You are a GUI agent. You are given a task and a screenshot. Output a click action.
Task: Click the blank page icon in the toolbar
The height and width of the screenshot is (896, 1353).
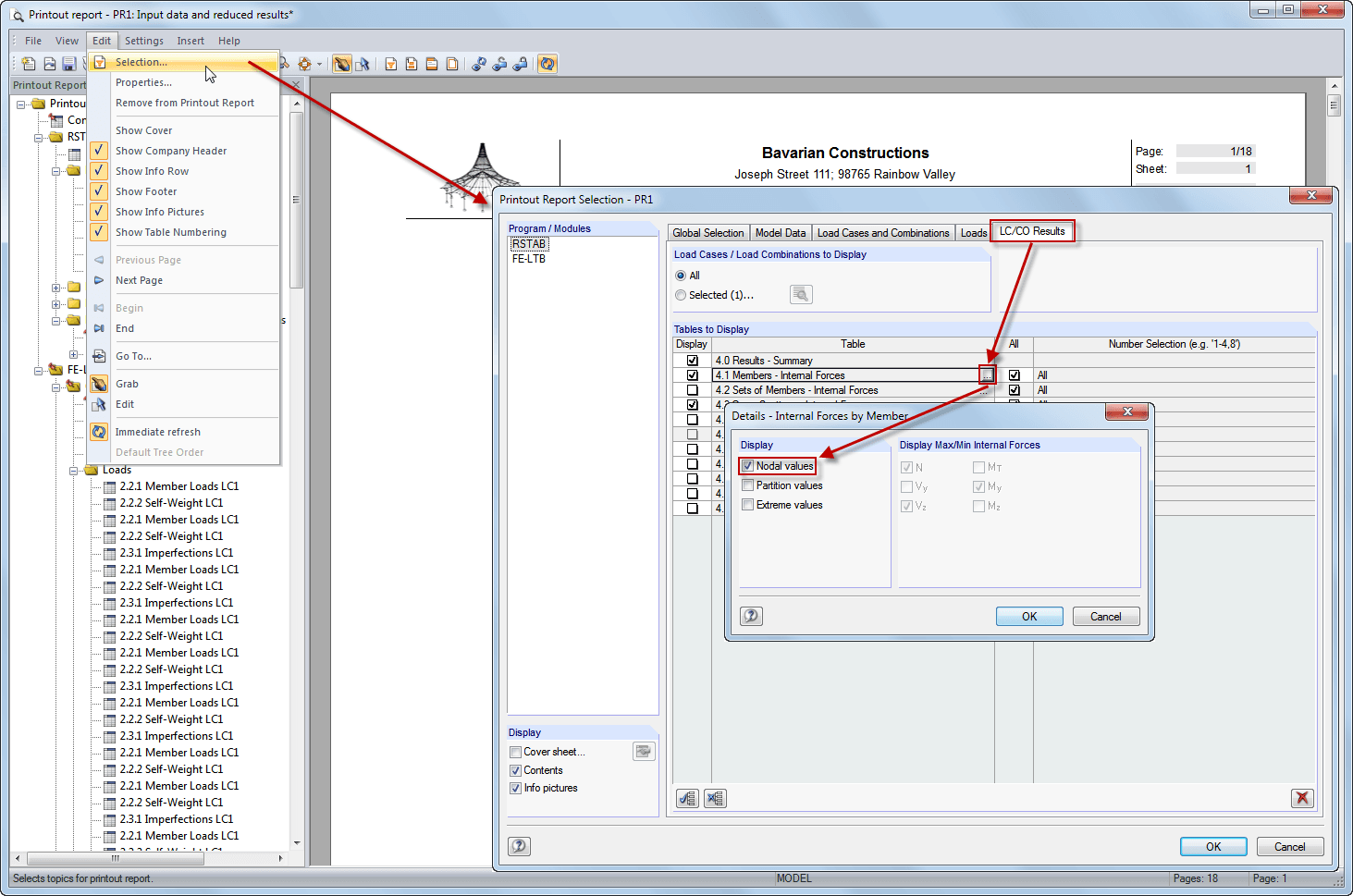(452, 64)
